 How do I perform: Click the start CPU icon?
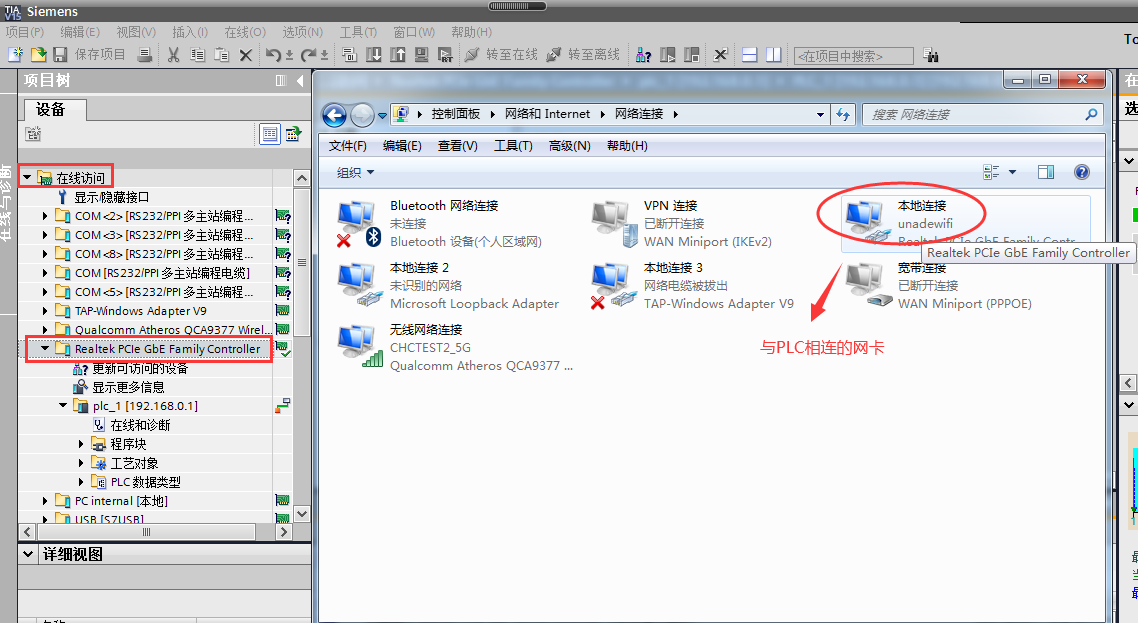tap(668, 54)
